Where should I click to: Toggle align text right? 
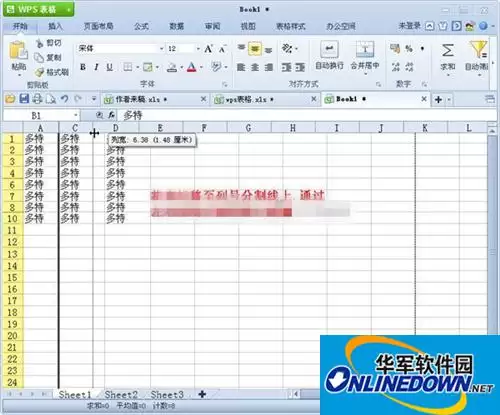coord(269,68)
